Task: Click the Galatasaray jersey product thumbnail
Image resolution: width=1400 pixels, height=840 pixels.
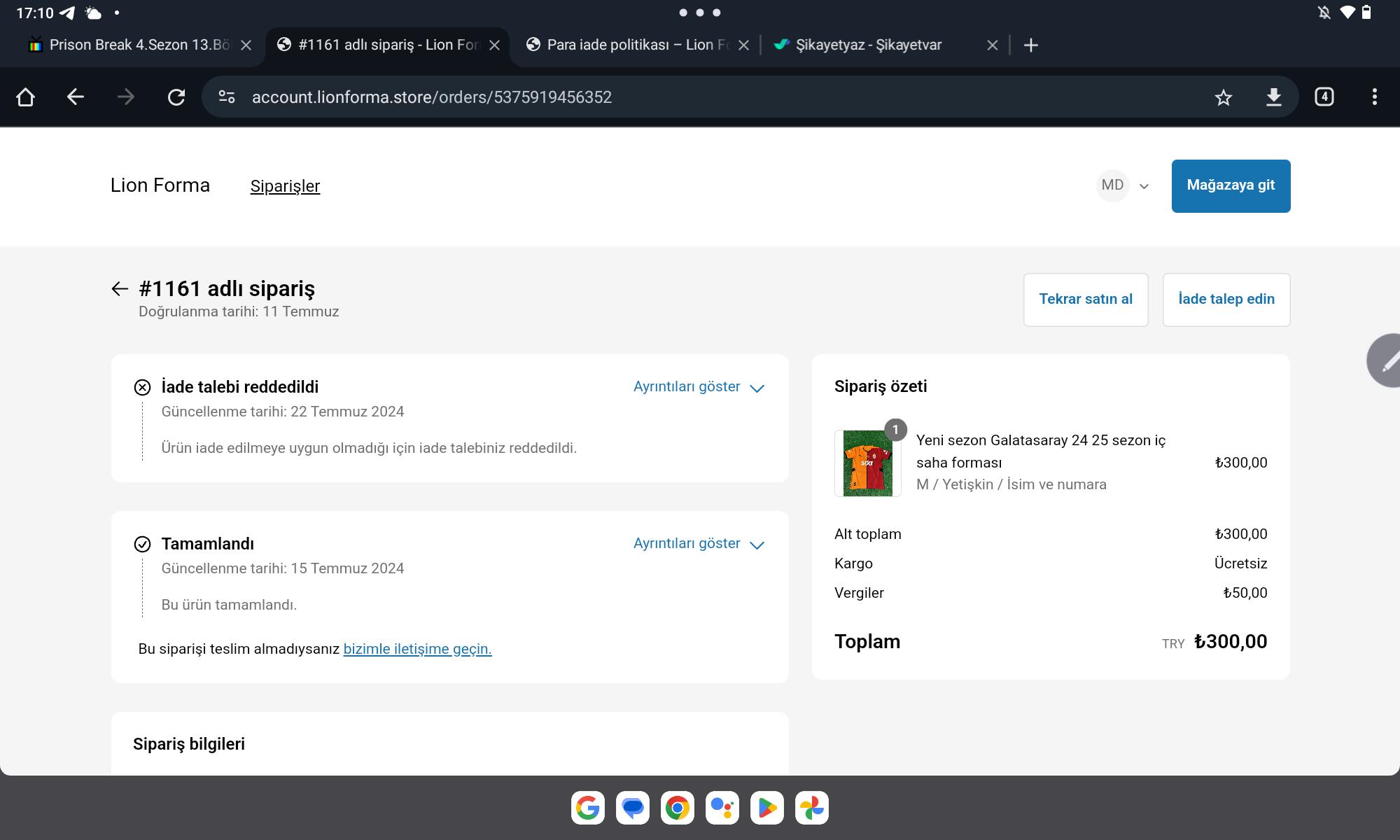Action: (x=867, y=463)
